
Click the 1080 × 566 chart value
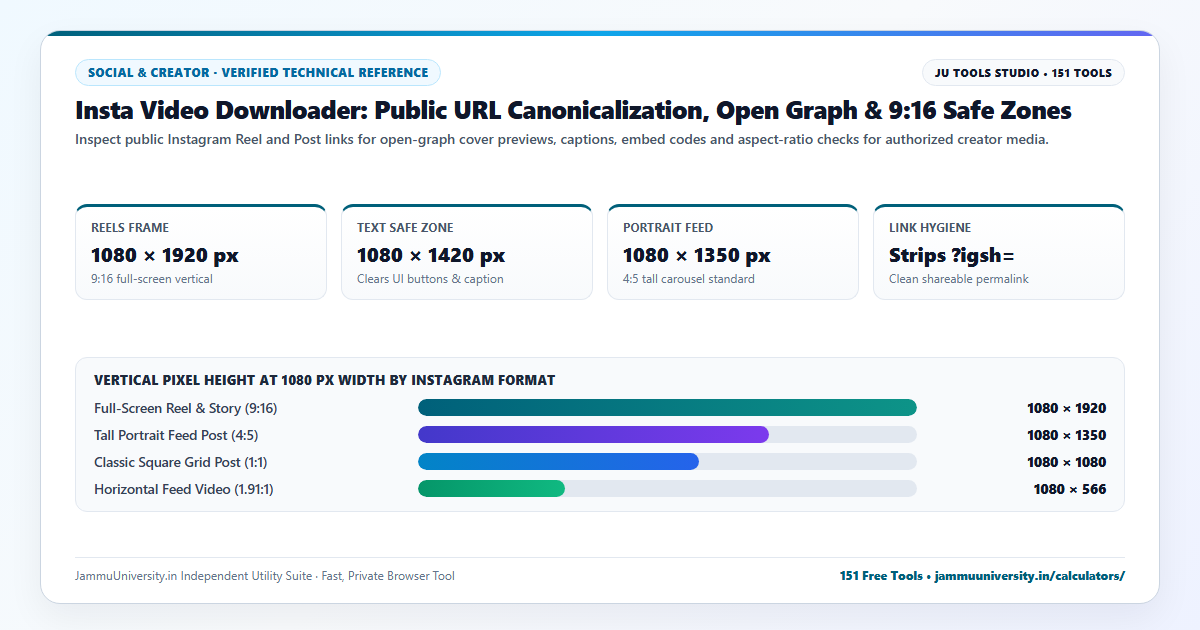(x=1070, y=489)
